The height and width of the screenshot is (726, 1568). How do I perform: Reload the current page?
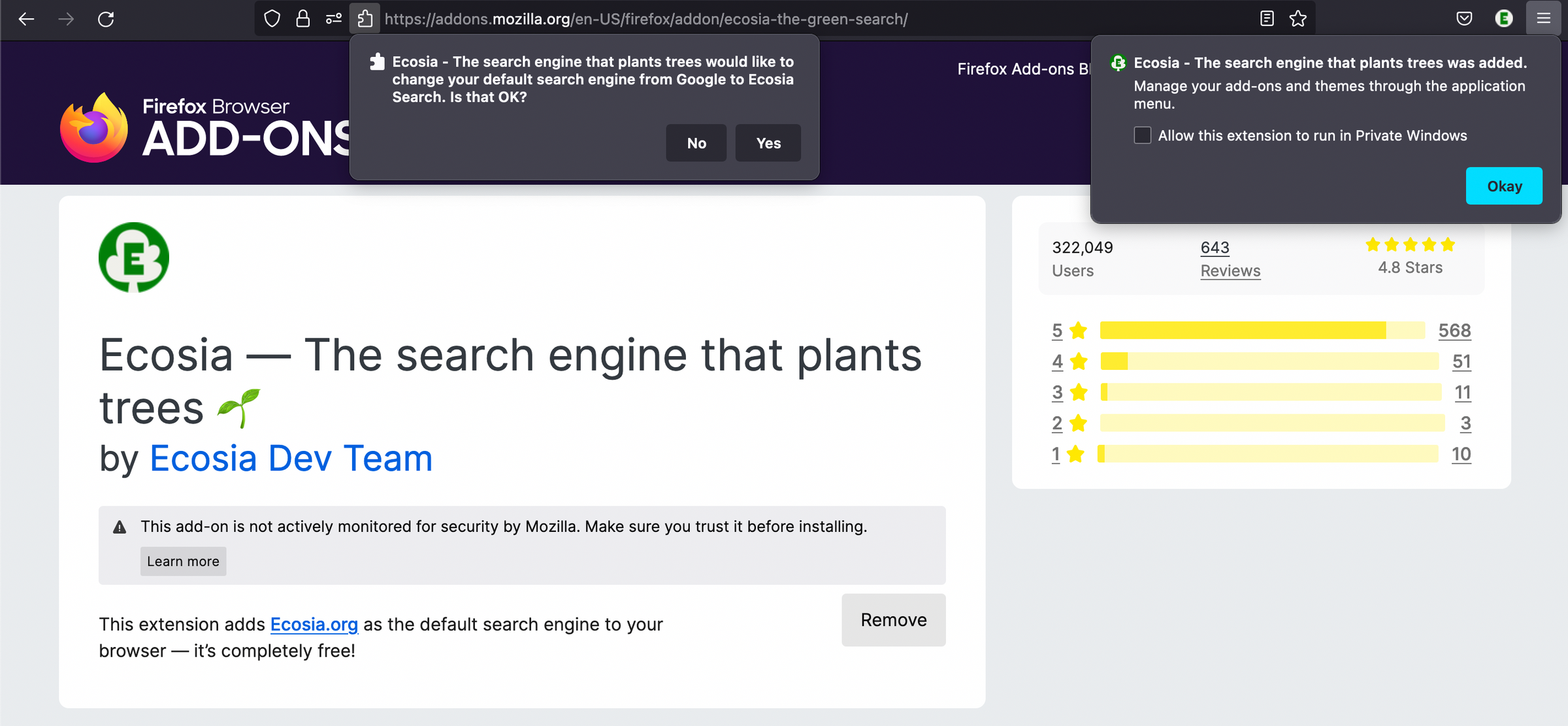pos(106,19)
